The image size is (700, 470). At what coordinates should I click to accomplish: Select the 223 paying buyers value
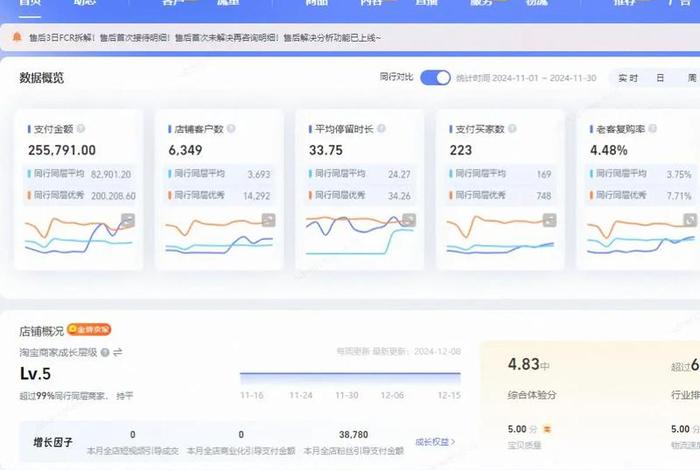461,150
